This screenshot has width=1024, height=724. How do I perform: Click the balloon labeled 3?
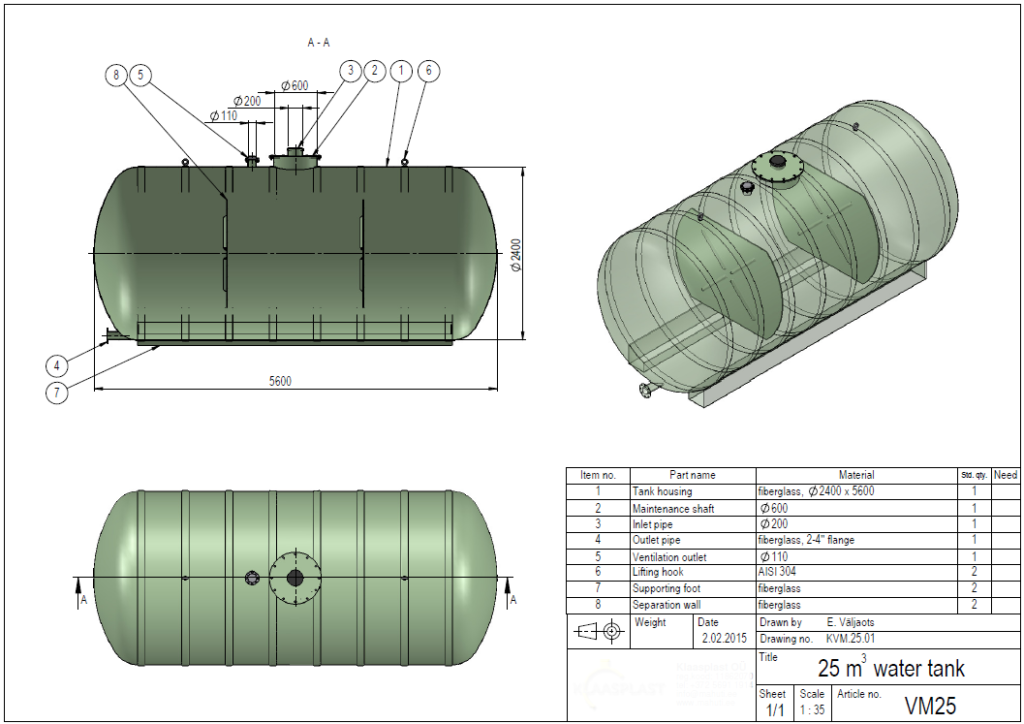[x=351, y=70]
